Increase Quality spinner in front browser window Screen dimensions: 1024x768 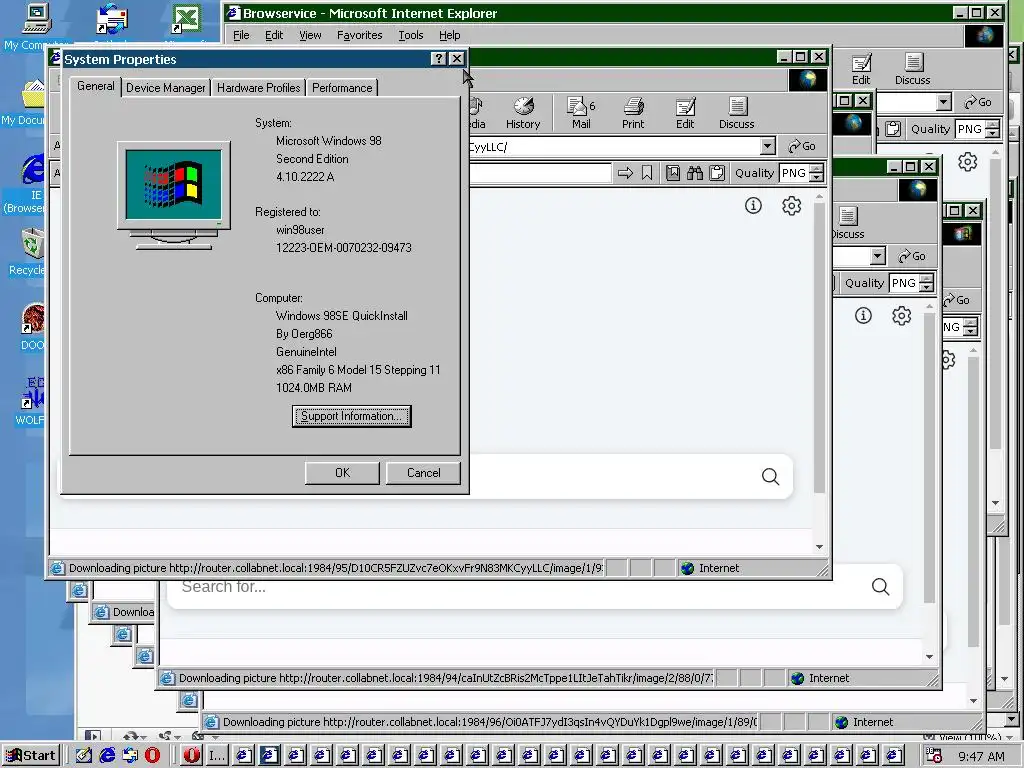tap(816, 169)
